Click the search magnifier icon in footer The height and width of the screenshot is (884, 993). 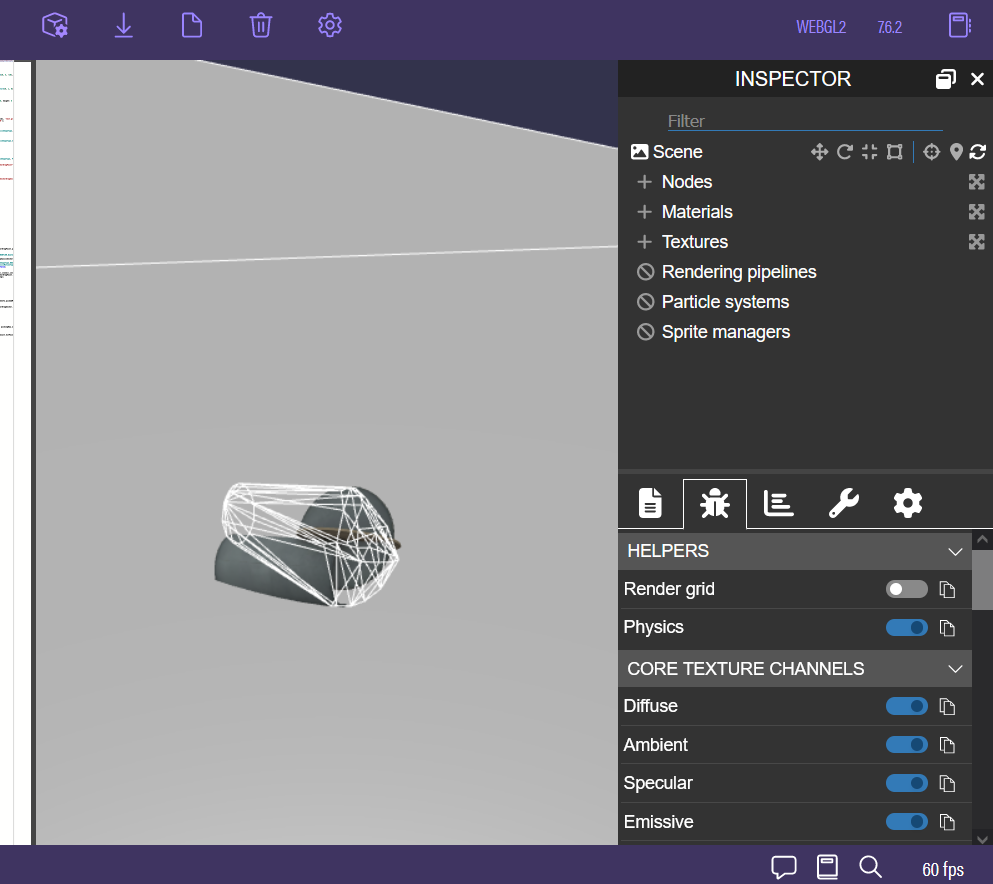[x=870, y=867]
